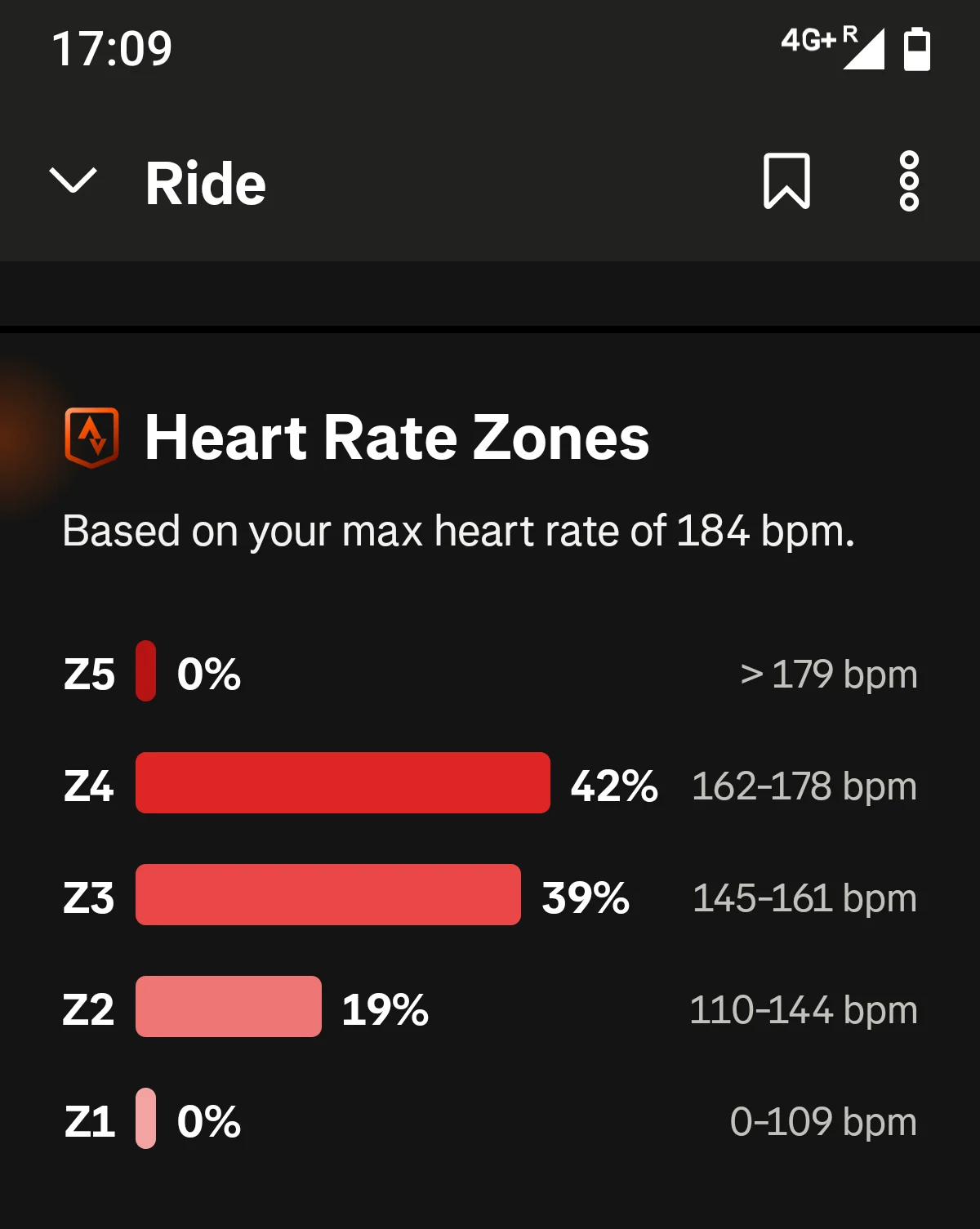Tap the 162-178 bpm range label
Screen dimensions: 980x1229
coord(804,786)
